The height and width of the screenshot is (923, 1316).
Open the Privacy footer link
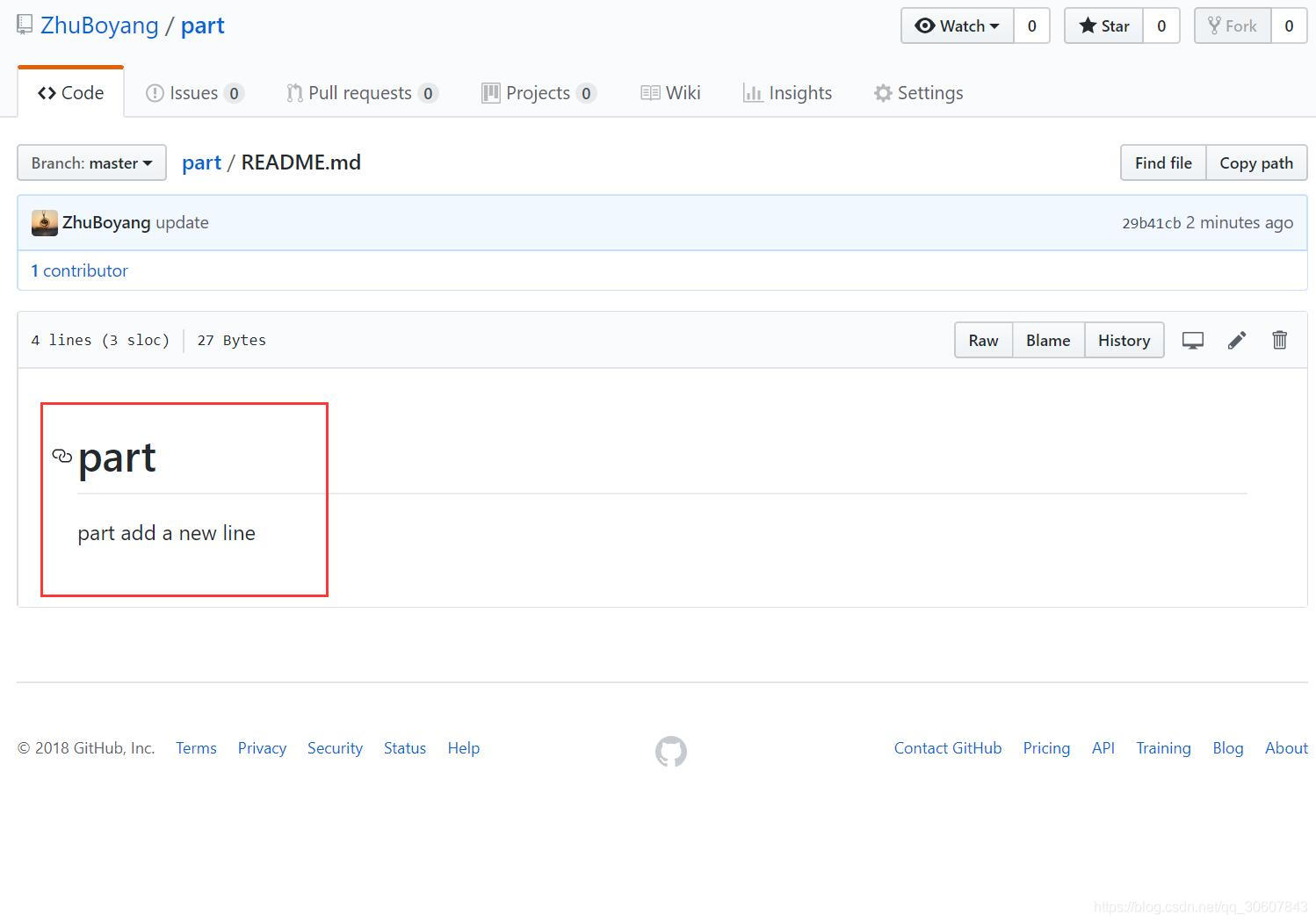(262, 748)
